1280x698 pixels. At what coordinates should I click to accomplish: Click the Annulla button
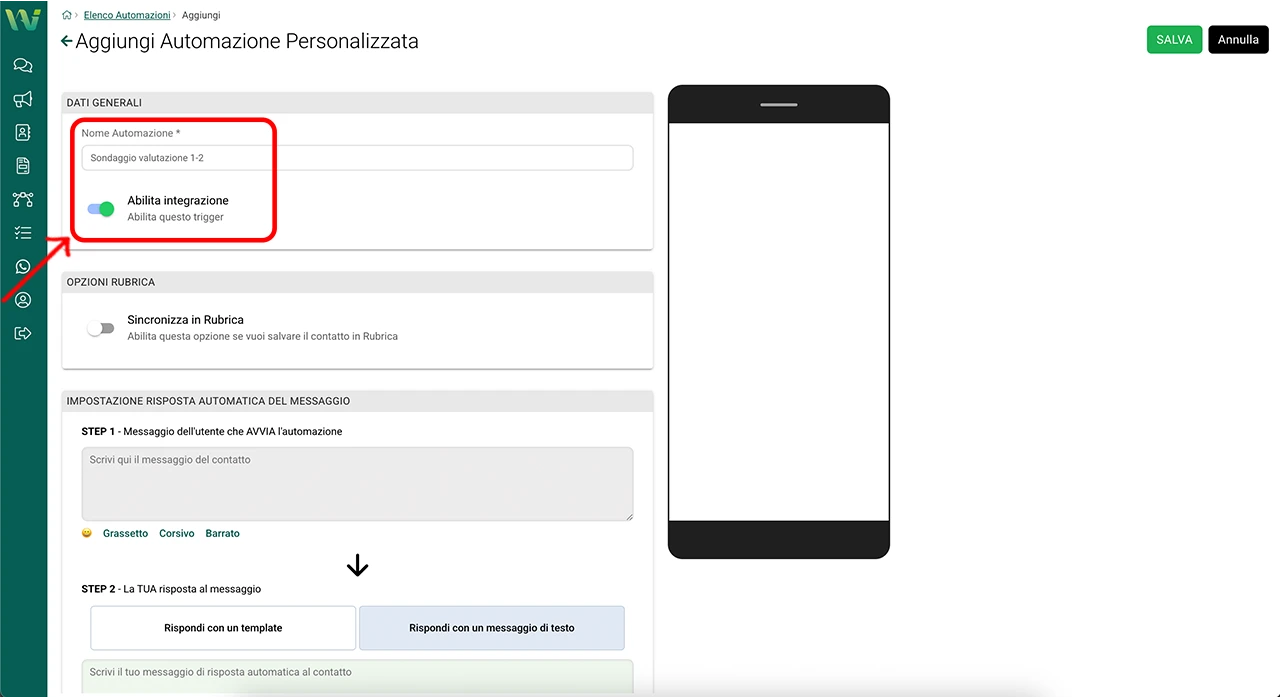(1238, 39)
